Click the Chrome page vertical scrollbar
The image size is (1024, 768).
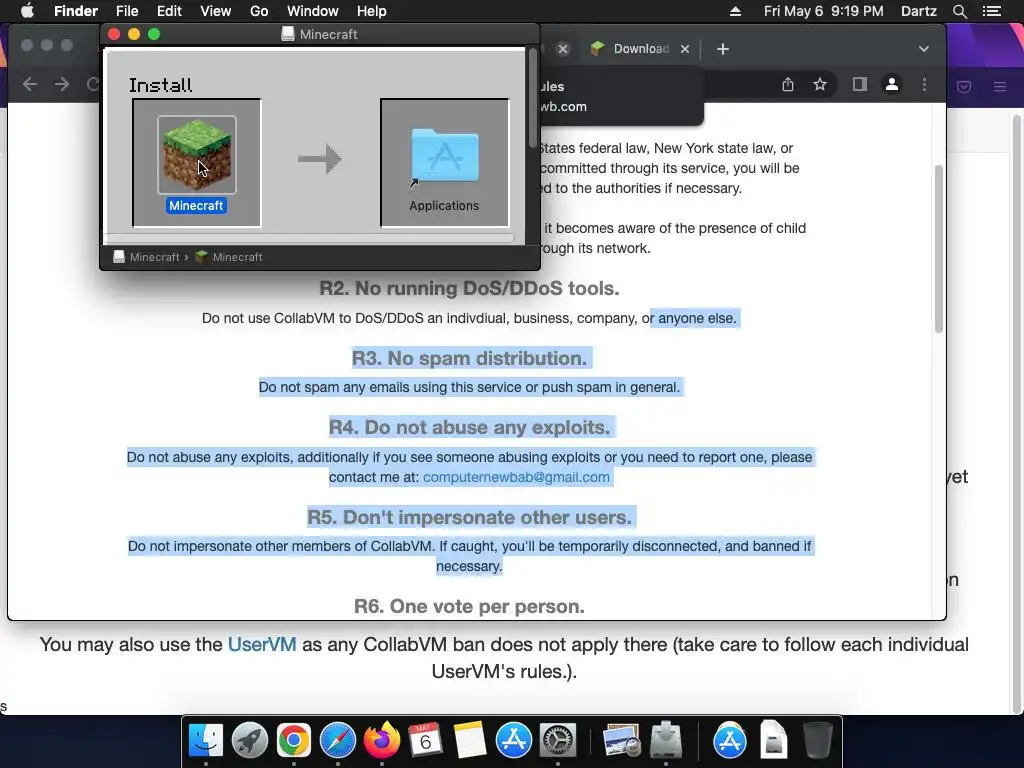tap(938, 248)
